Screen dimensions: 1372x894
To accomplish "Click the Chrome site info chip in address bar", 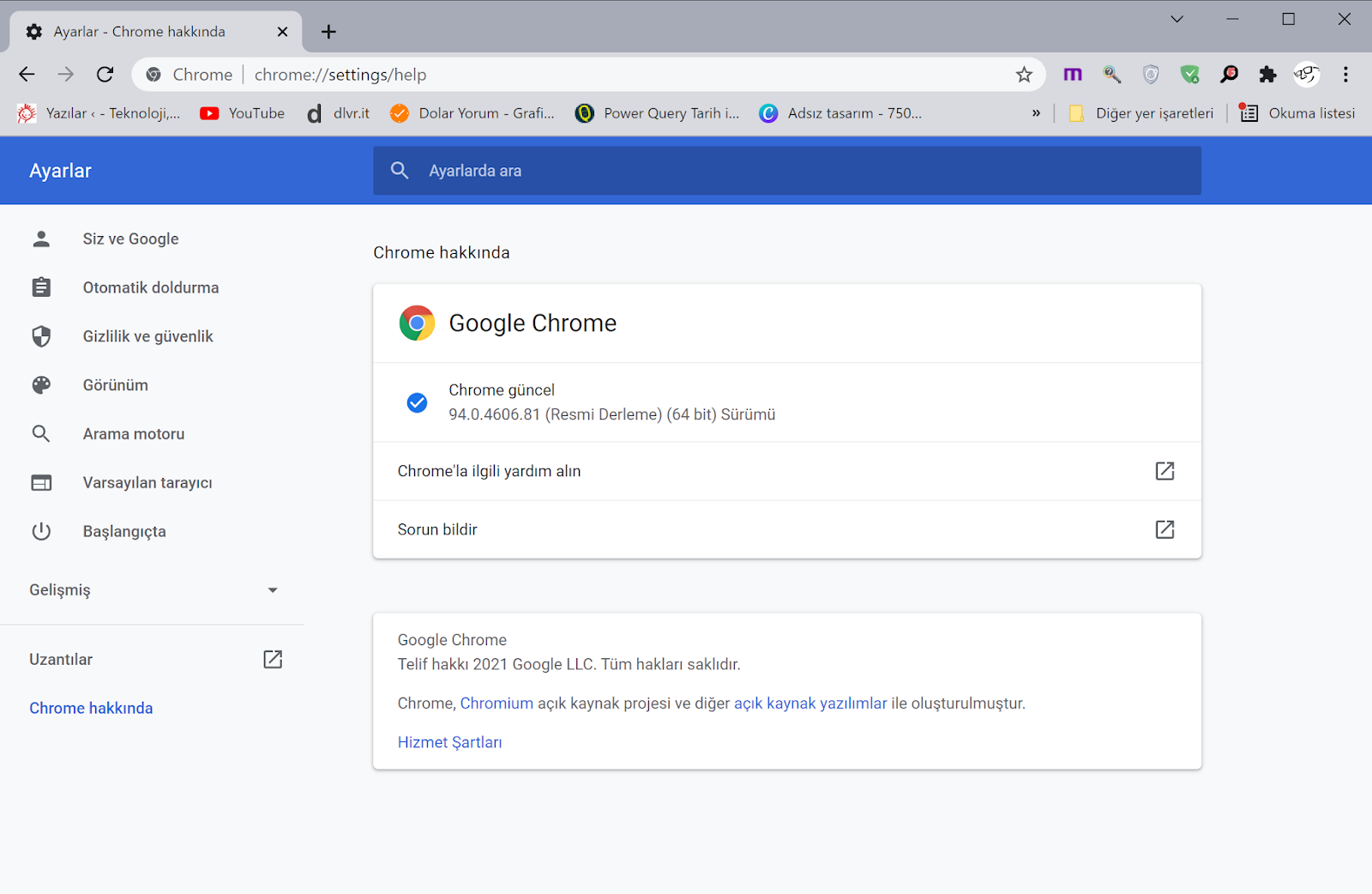I will point(190,75).
